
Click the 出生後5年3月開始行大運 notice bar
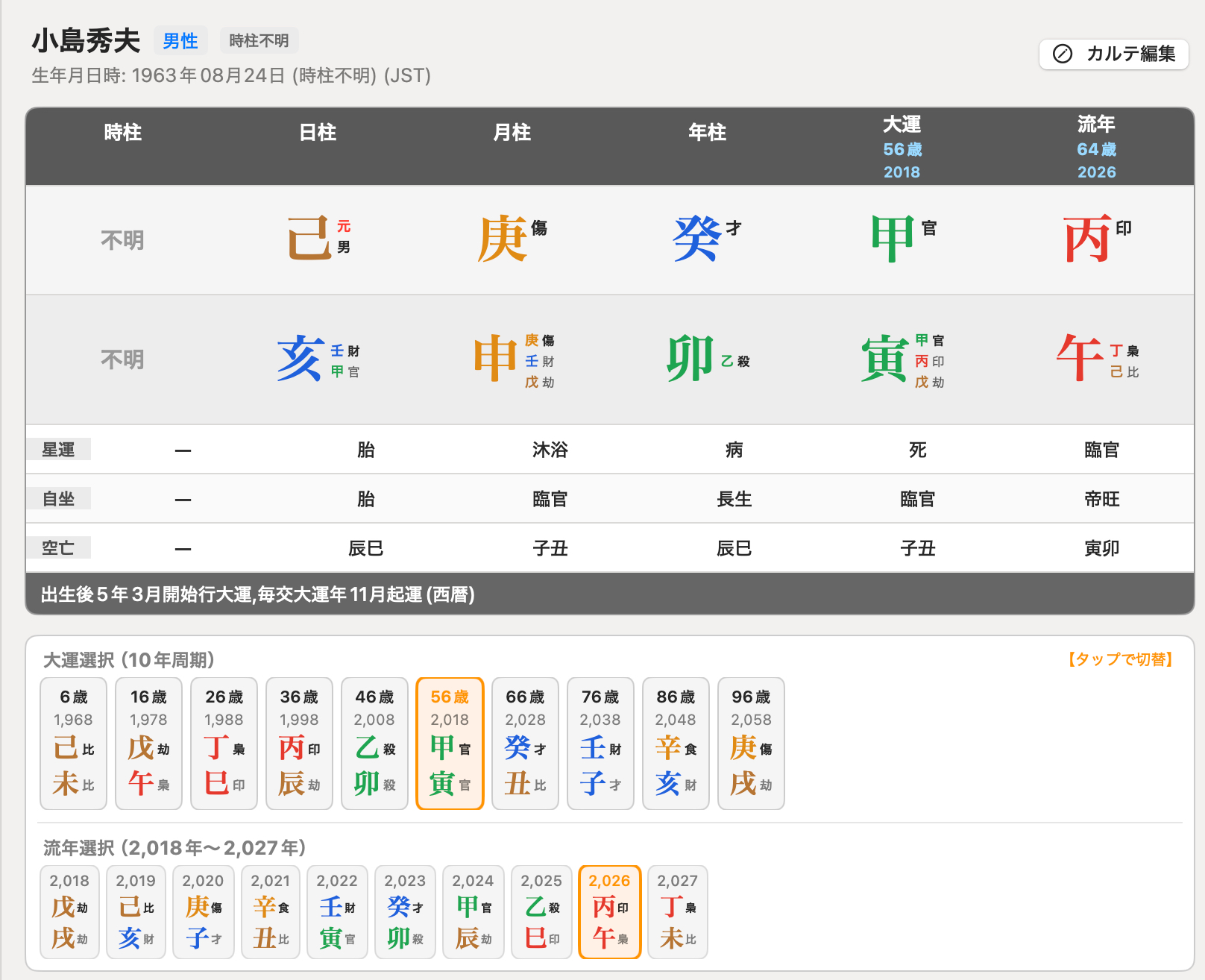coord(610,594)
